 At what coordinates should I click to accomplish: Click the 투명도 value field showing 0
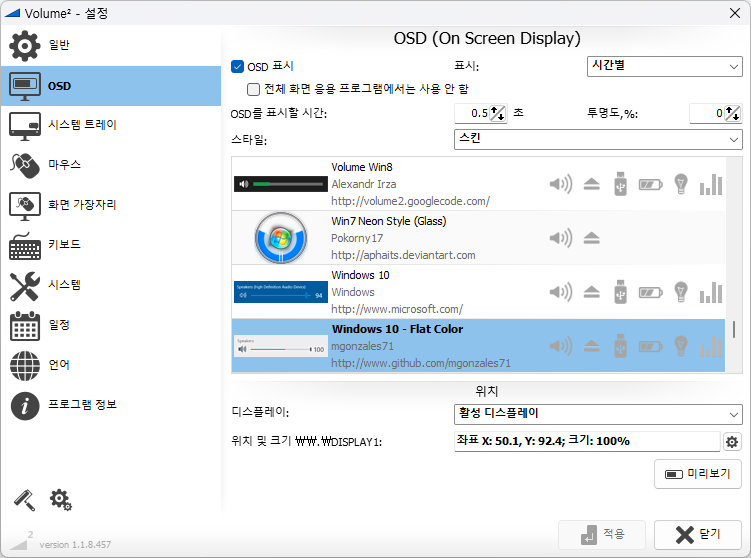tap(707, 114)
